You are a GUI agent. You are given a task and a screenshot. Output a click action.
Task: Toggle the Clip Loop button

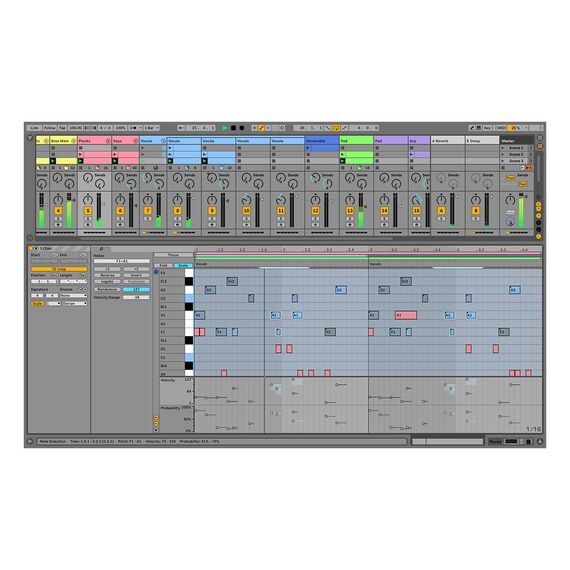(59, 269)
